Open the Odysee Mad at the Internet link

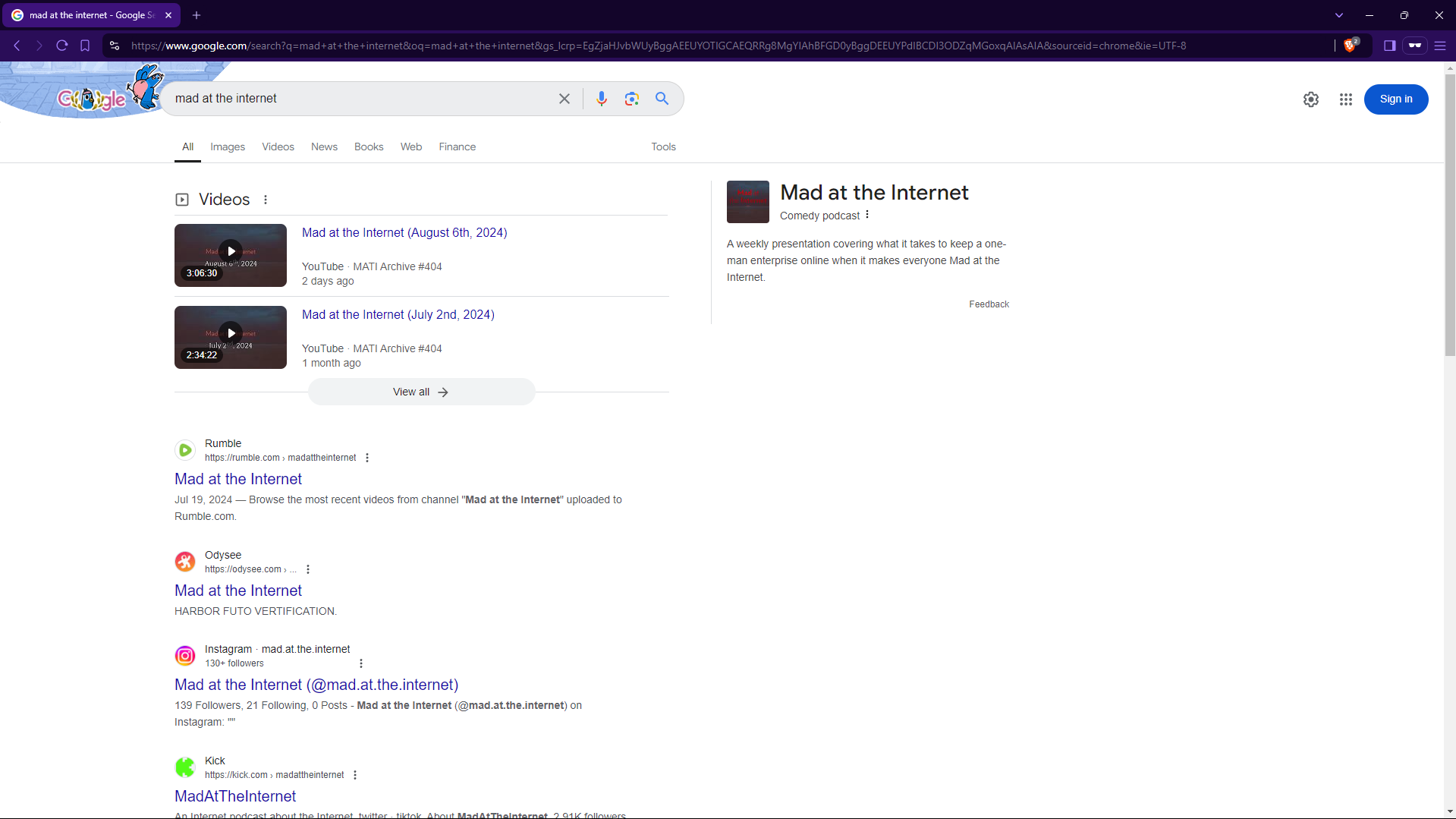click(238, 591)
